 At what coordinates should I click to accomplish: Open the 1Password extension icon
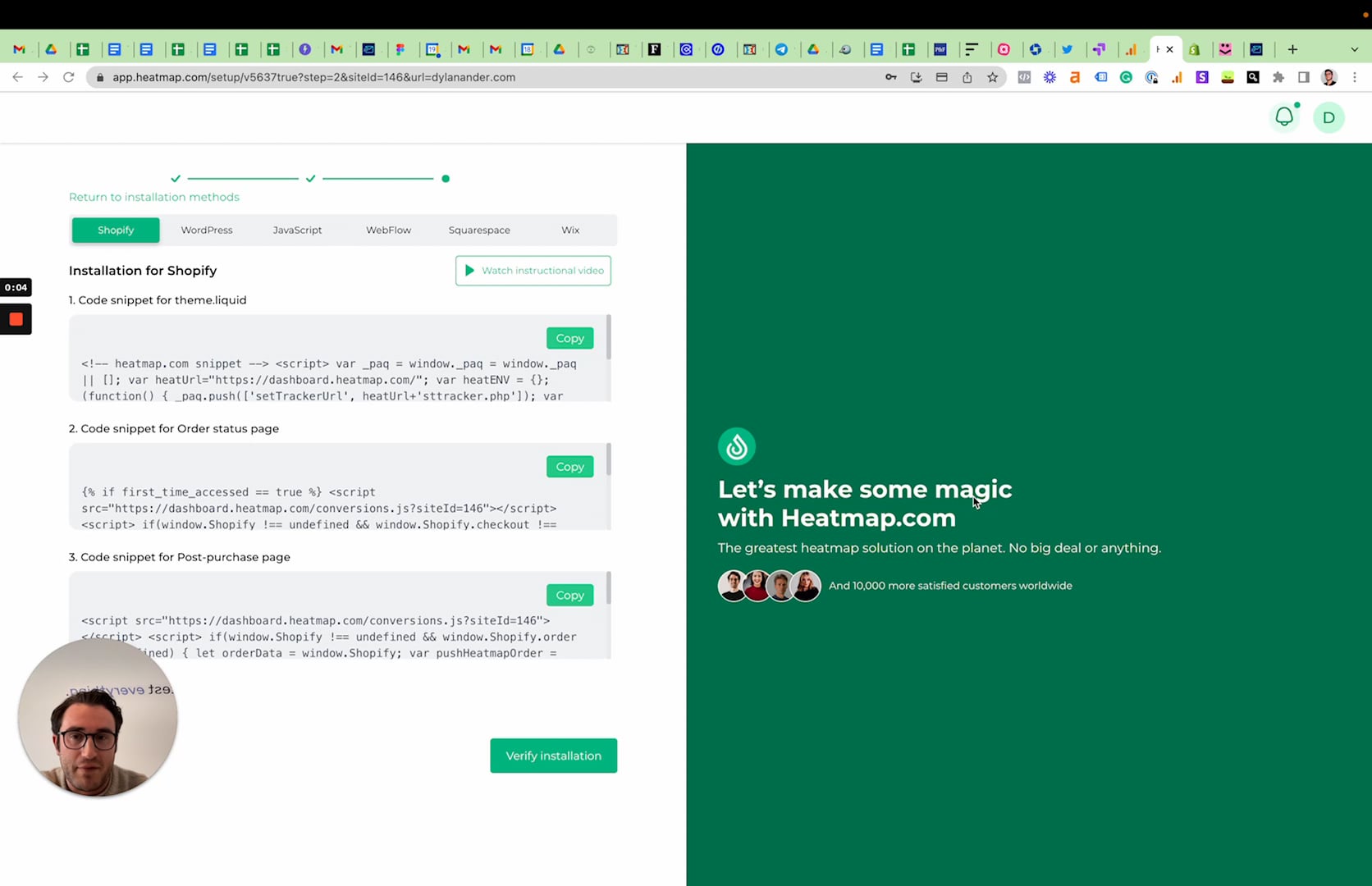1152,77
